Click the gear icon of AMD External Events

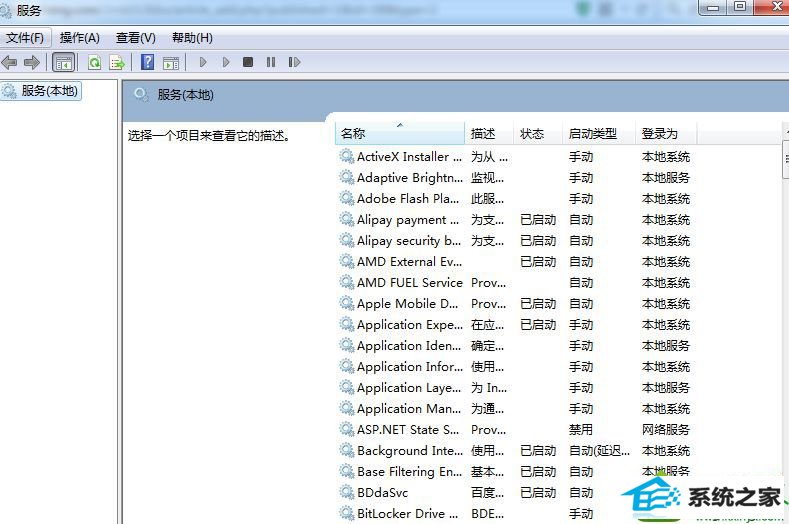coord(346,261)
